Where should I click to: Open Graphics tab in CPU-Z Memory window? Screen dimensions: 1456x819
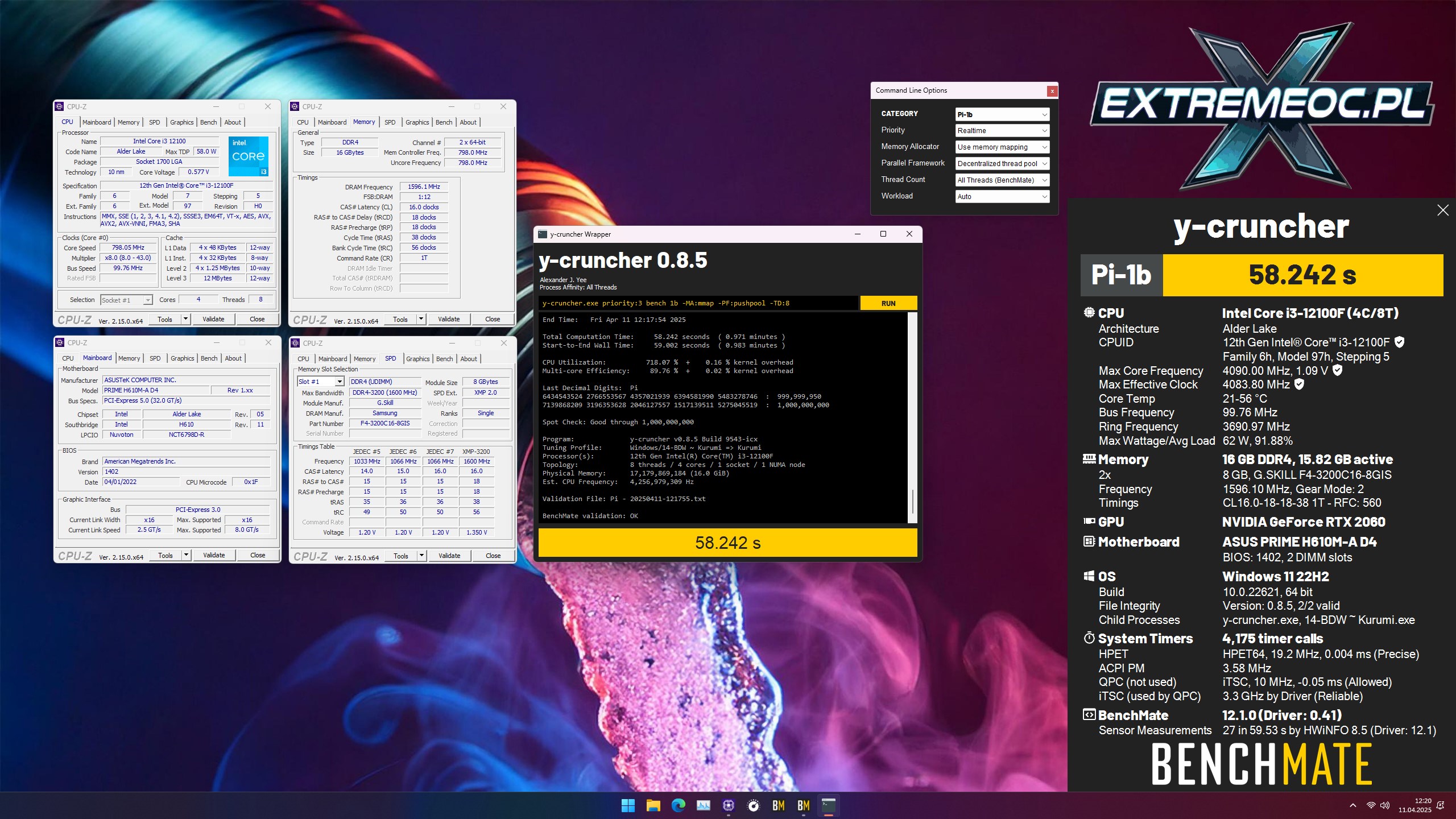[417, 122]
